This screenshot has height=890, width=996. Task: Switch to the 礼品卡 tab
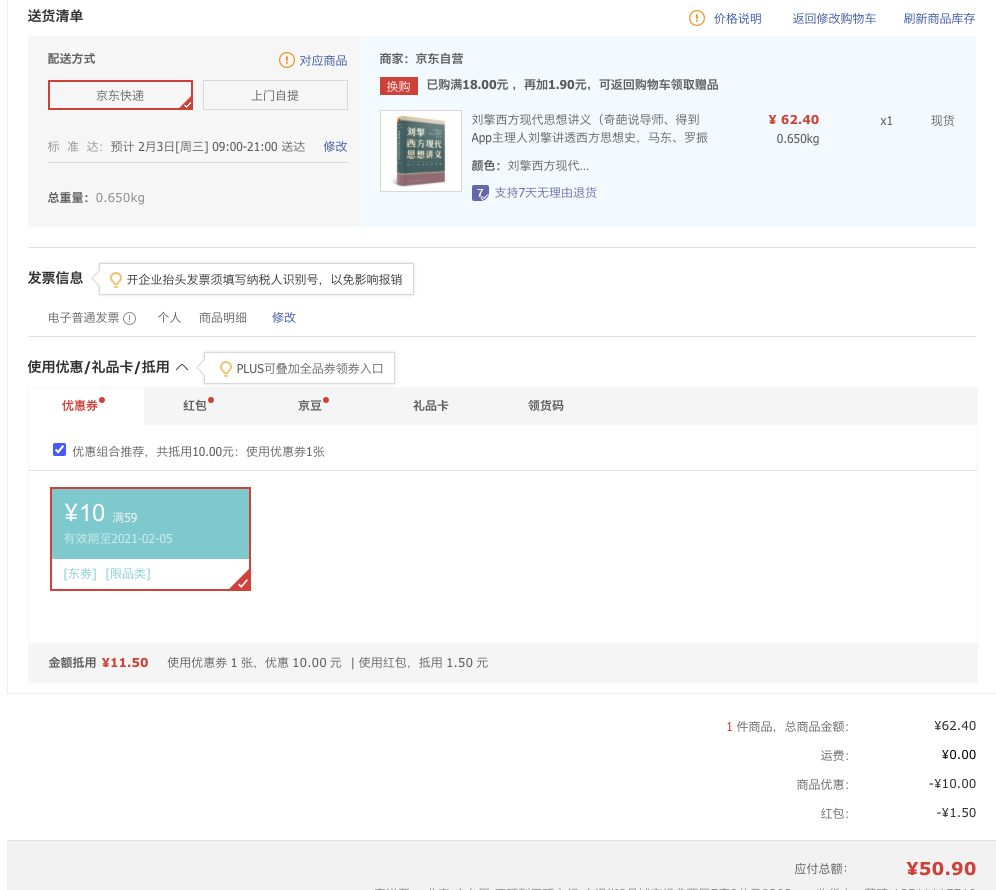click(430, 405)
